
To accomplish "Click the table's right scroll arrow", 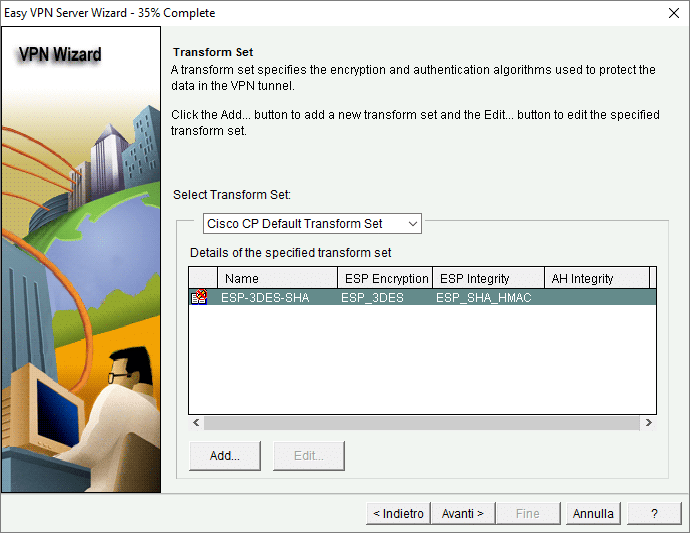I will point(649,423).
